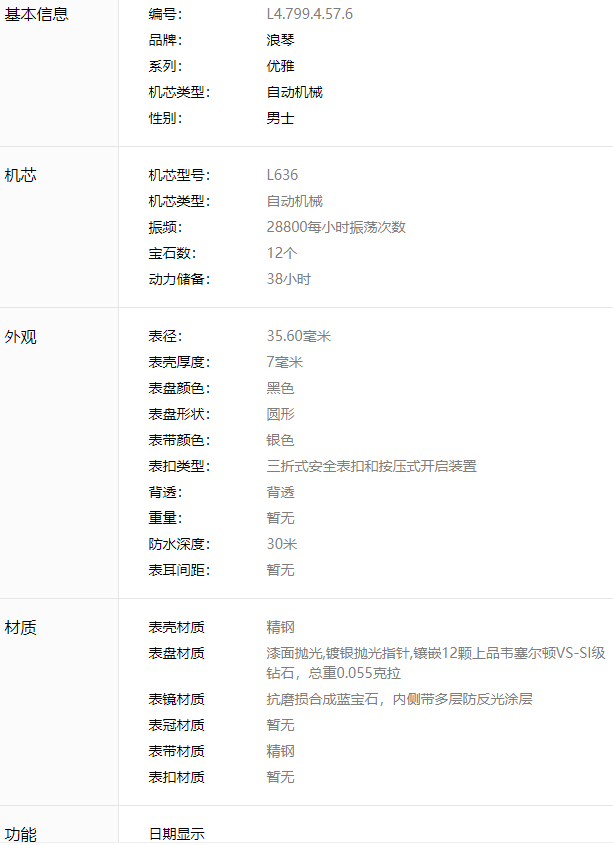
Task: Click the 38小时 power reserve value
Action: point(288,279)
